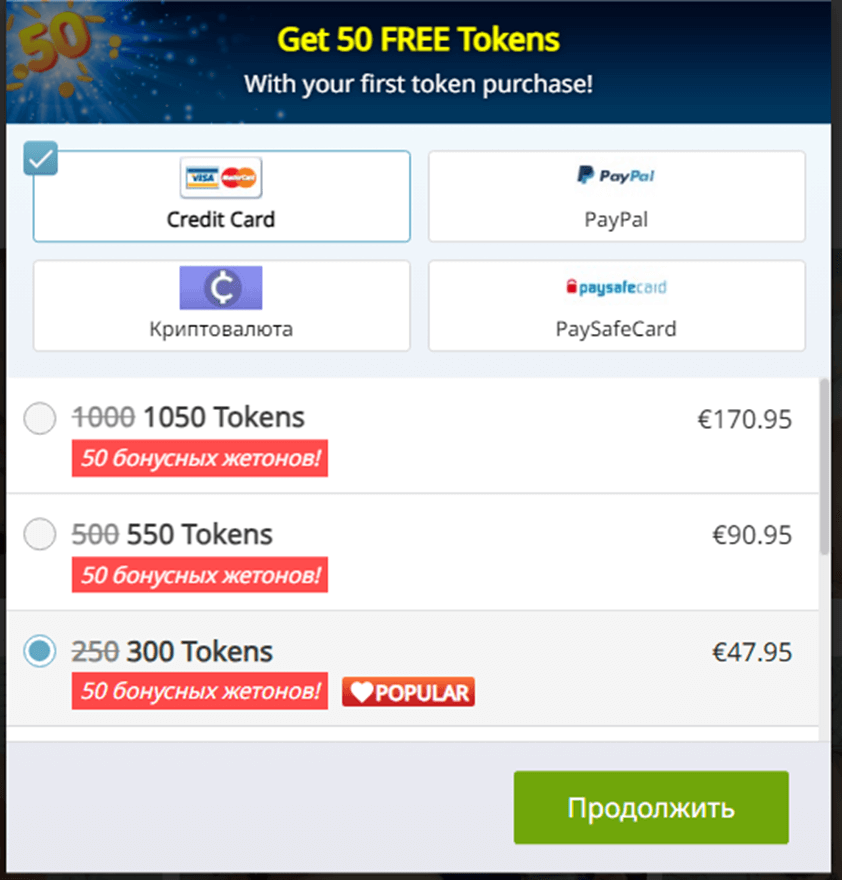
Task: Click the token list vertical scrollbar
Action: click(824, 467)
